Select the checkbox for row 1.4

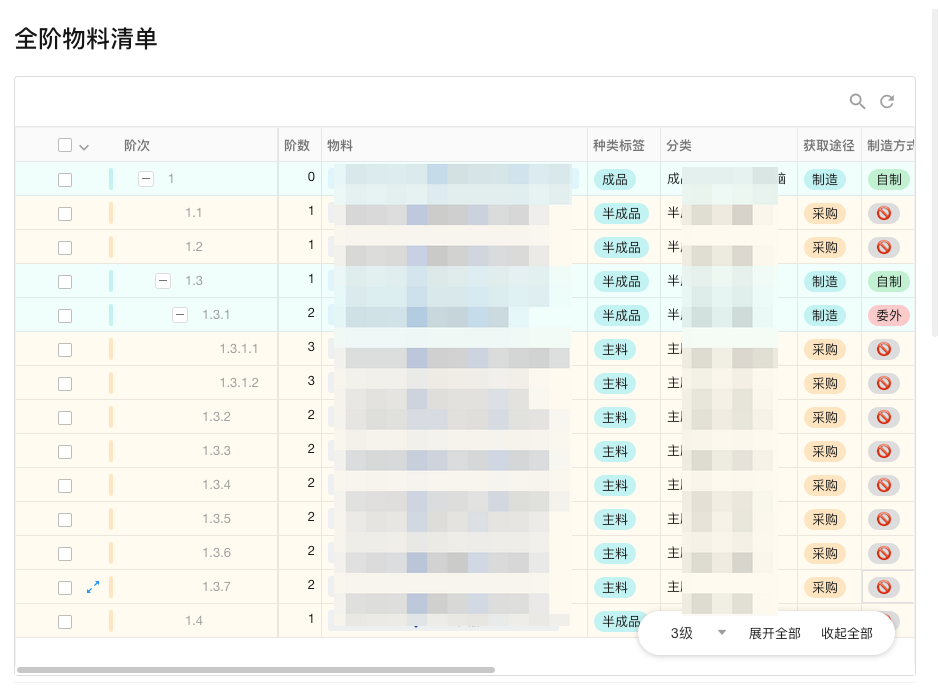65,622
